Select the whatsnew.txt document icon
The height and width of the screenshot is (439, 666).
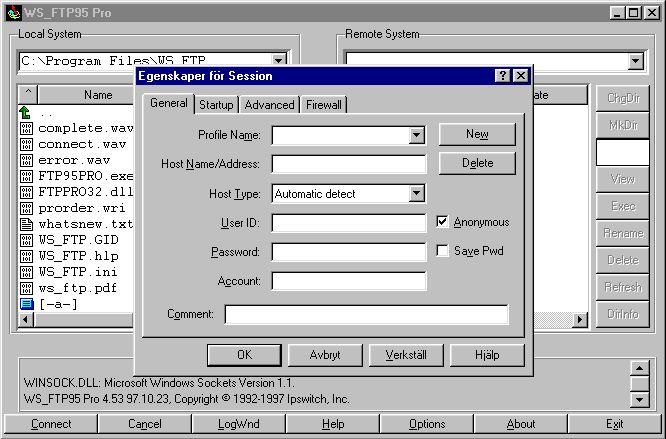(26, 224)
